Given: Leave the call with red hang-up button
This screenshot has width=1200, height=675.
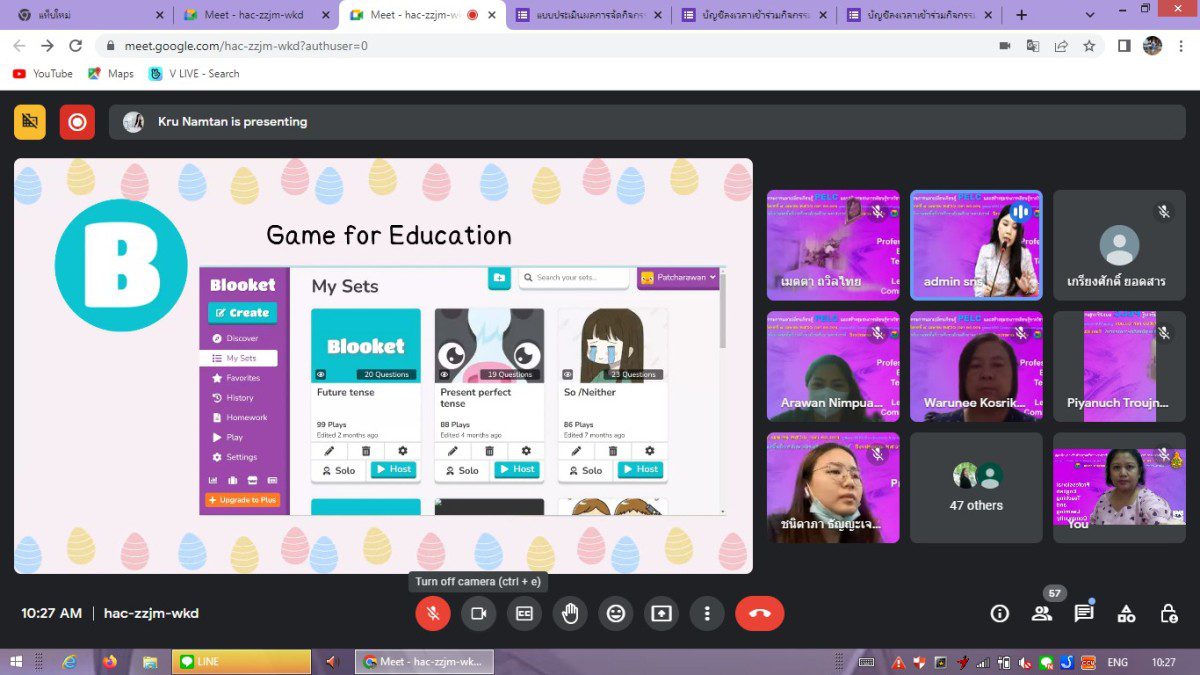Looking at the screenshot, I should pos(760,613).
